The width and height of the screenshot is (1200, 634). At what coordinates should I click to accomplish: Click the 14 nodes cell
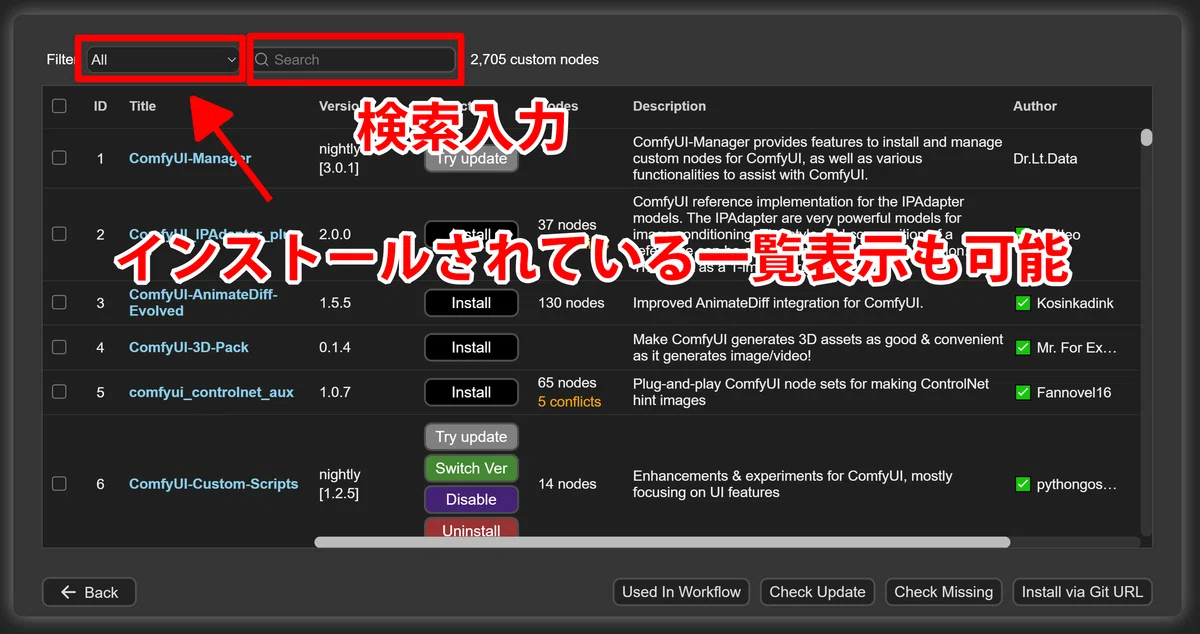(x=567, y=484)
